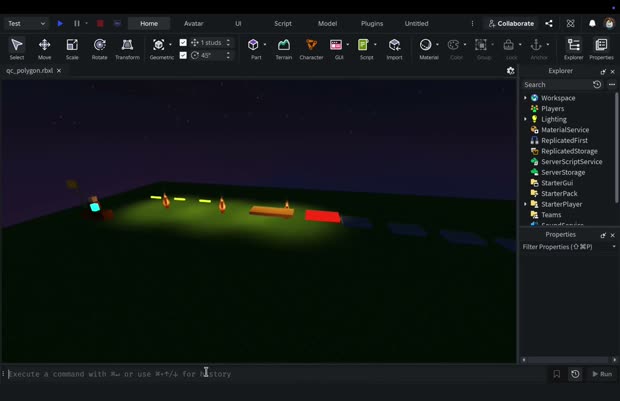Viewport: 620px width, 401px height.
Task: Open the share icon beside Collaborate
Action: click(x=549, y=23)
